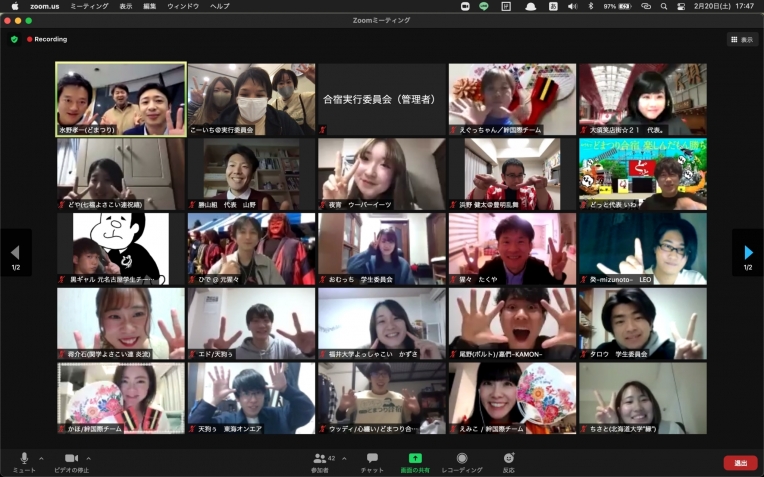
Task: Open the chat panel
Action: click(372, 459)
